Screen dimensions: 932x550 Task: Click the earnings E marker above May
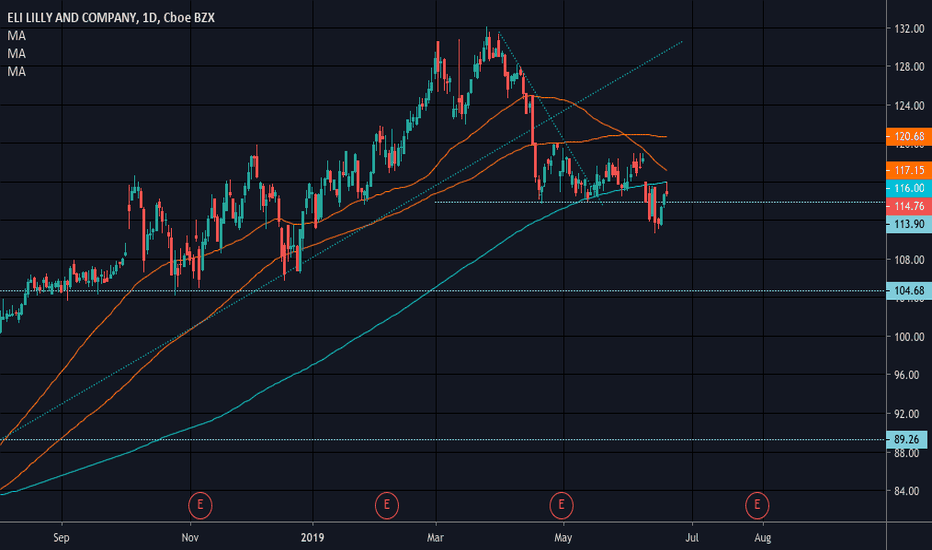[561, 505]
